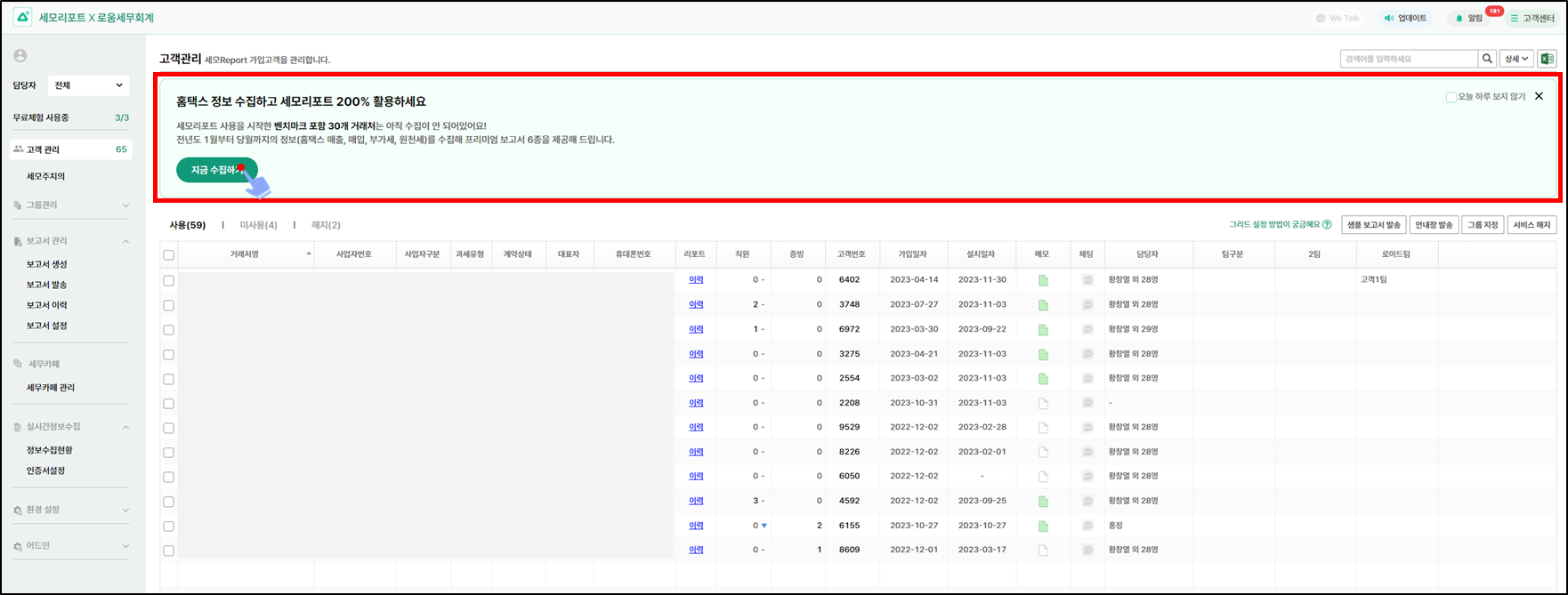Select checkbox for customer 6402 row
The width and height of the screenshot is (1568, 595).
click(169, 280)
